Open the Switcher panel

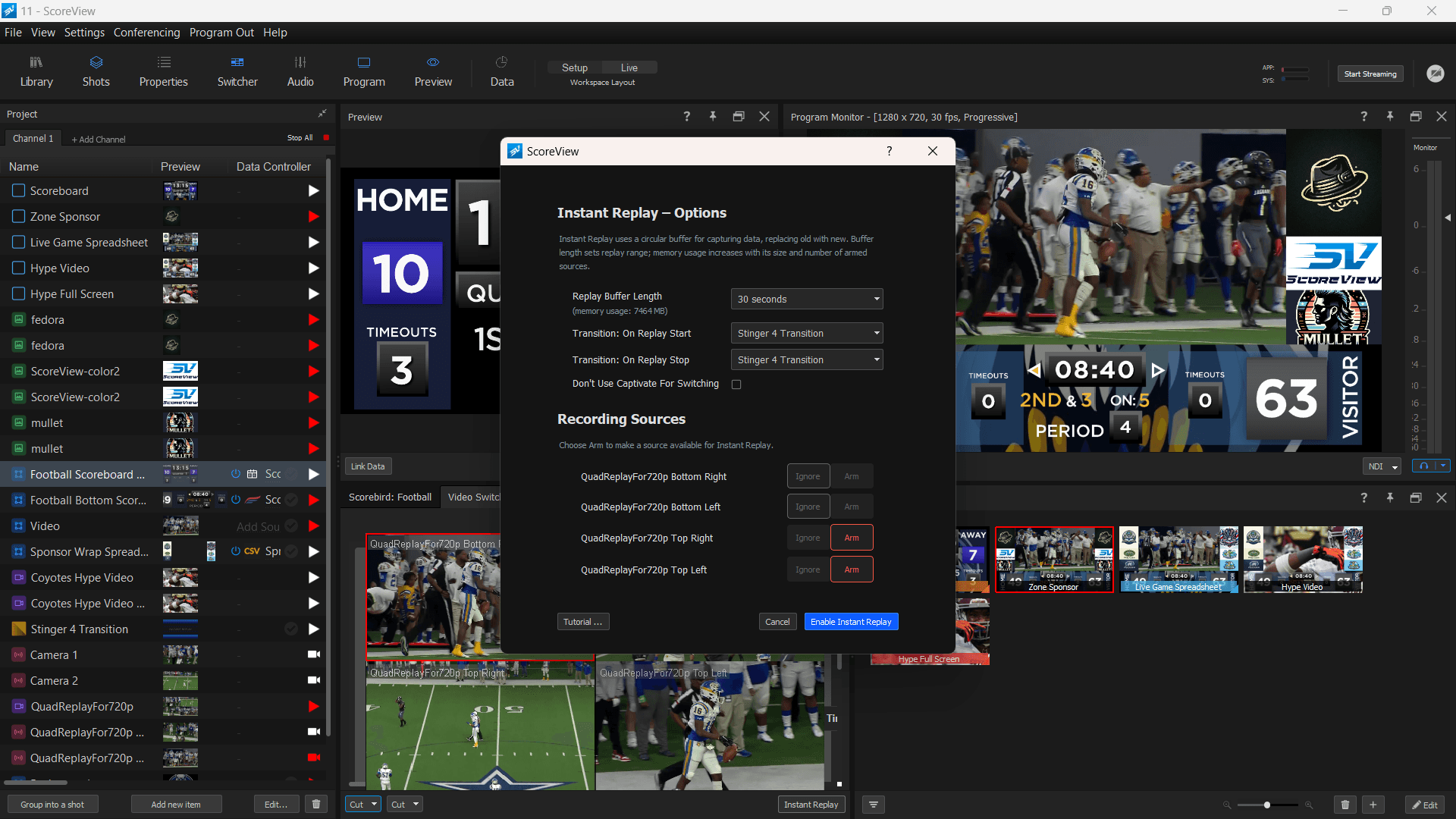[237, 71]
